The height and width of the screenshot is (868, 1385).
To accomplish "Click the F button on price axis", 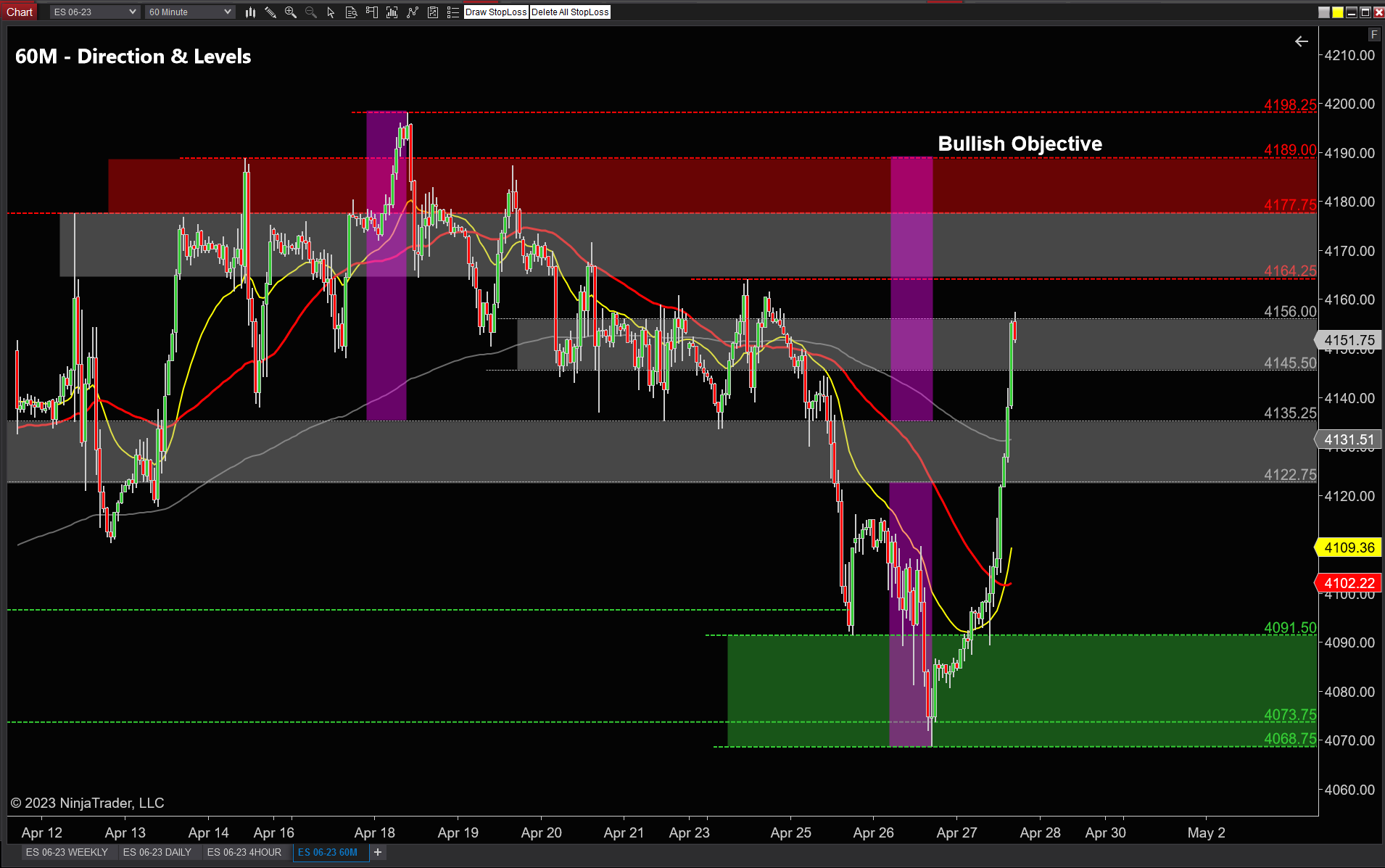I will coord(1374,34).
